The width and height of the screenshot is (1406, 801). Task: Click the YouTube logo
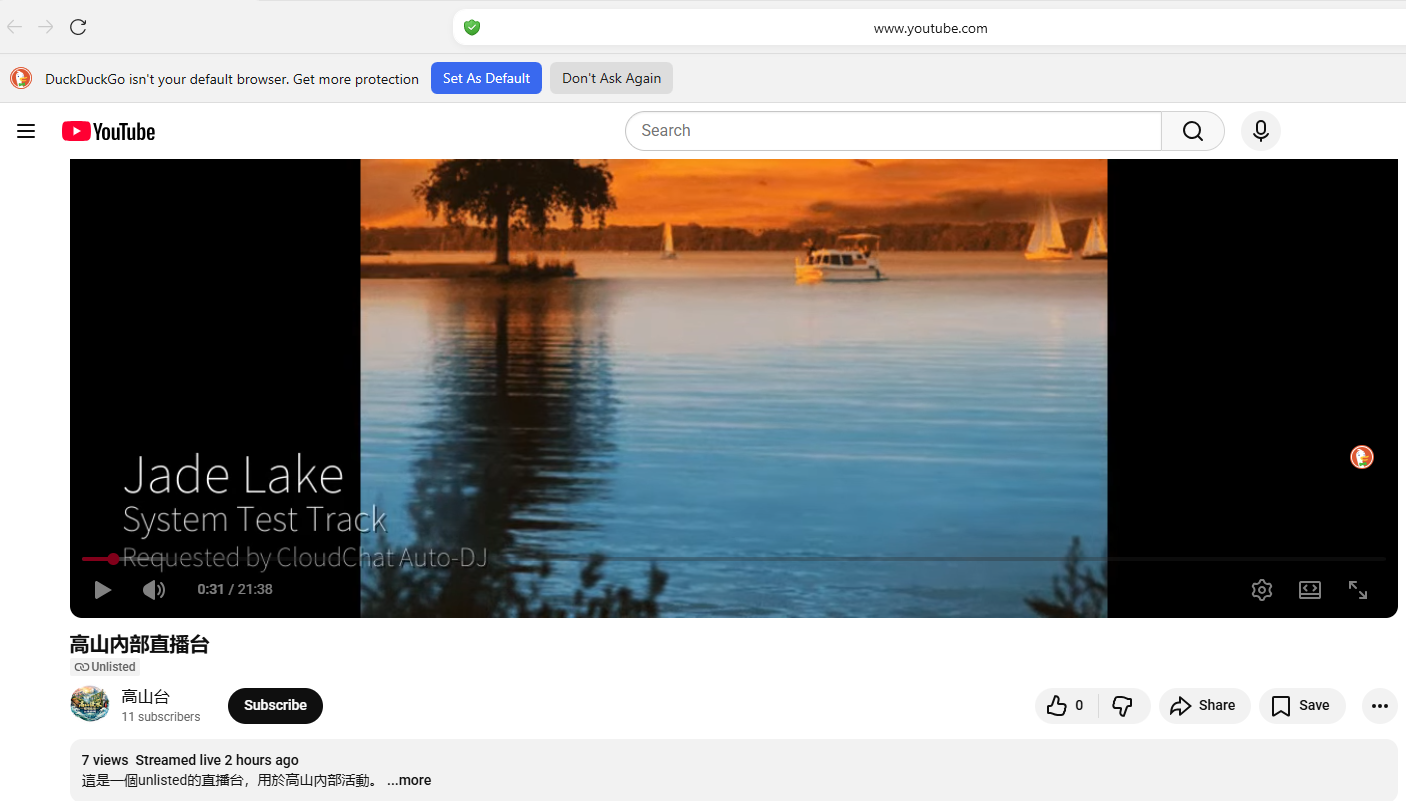pyautogui.click(x=109, y=131)
